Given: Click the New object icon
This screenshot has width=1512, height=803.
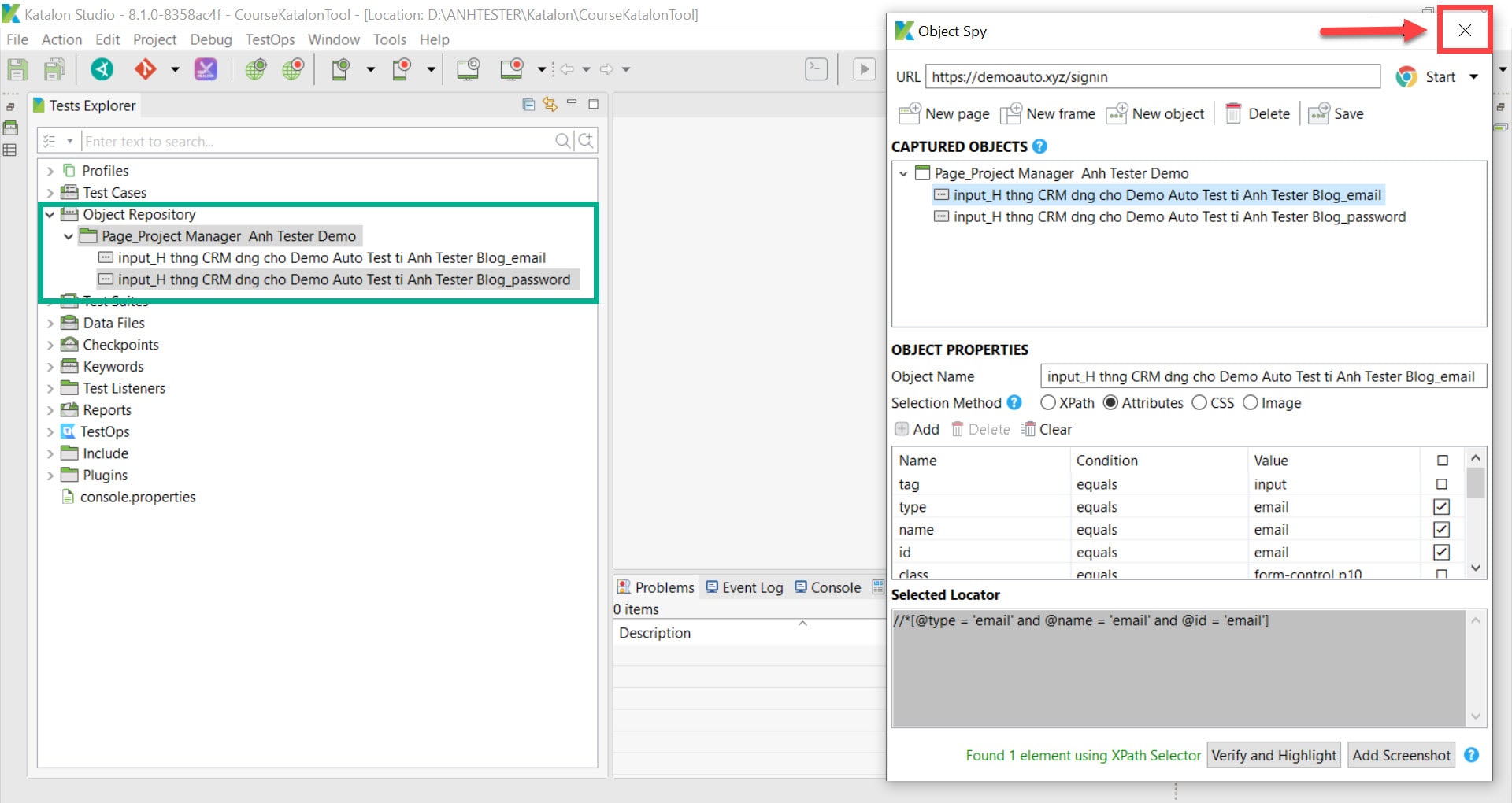Looking at the screenshot, I should pos(1117,114).
